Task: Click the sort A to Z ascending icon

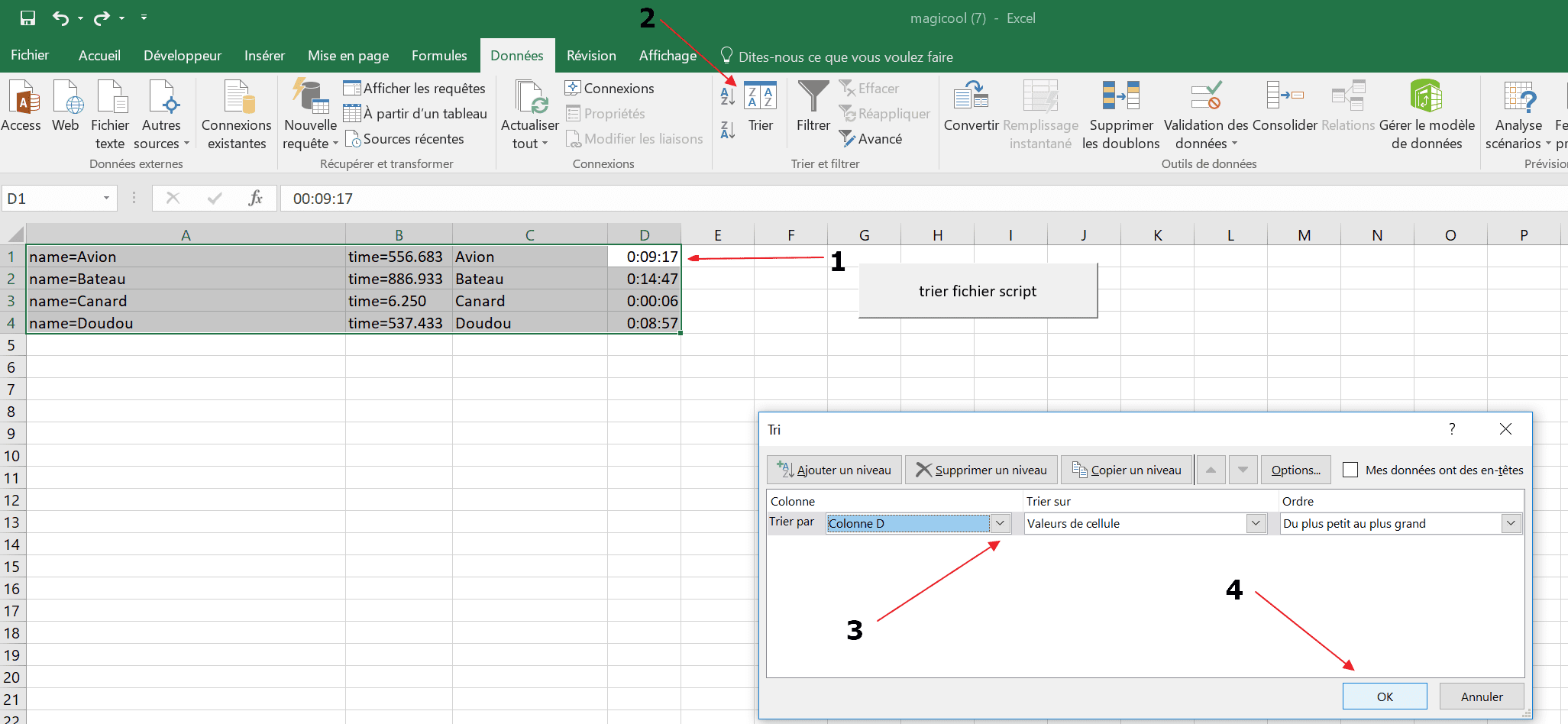Action: [727, 96]
